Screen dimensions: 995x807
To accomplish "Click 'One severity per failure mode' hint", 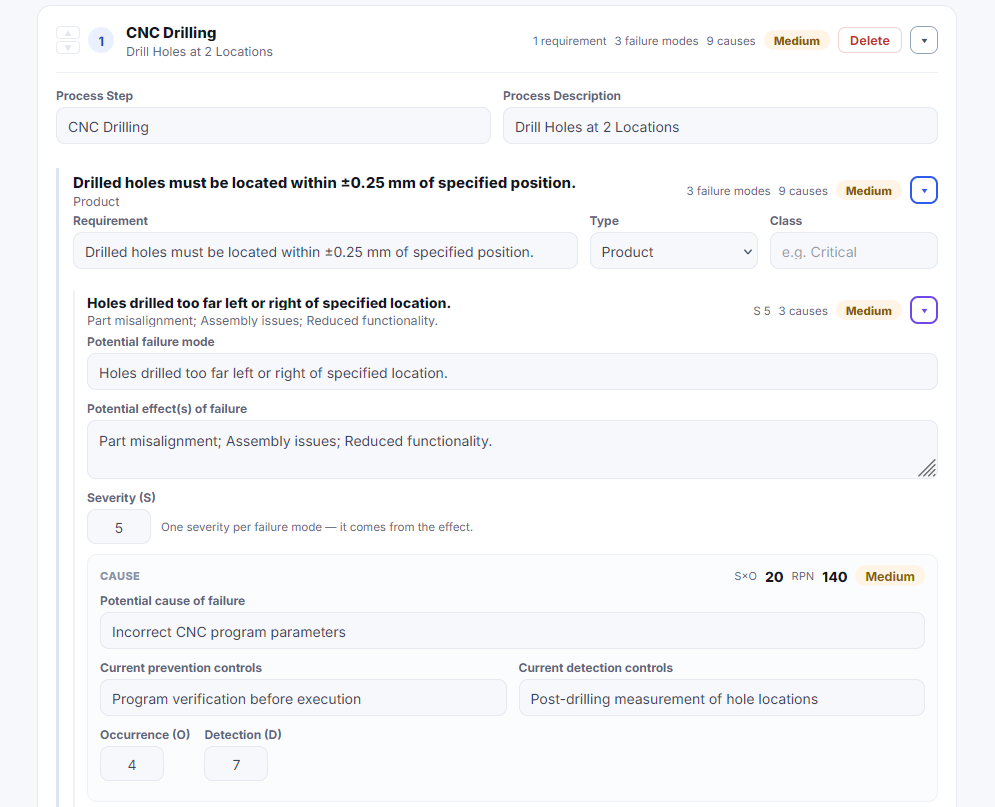I will coord(317,527).
